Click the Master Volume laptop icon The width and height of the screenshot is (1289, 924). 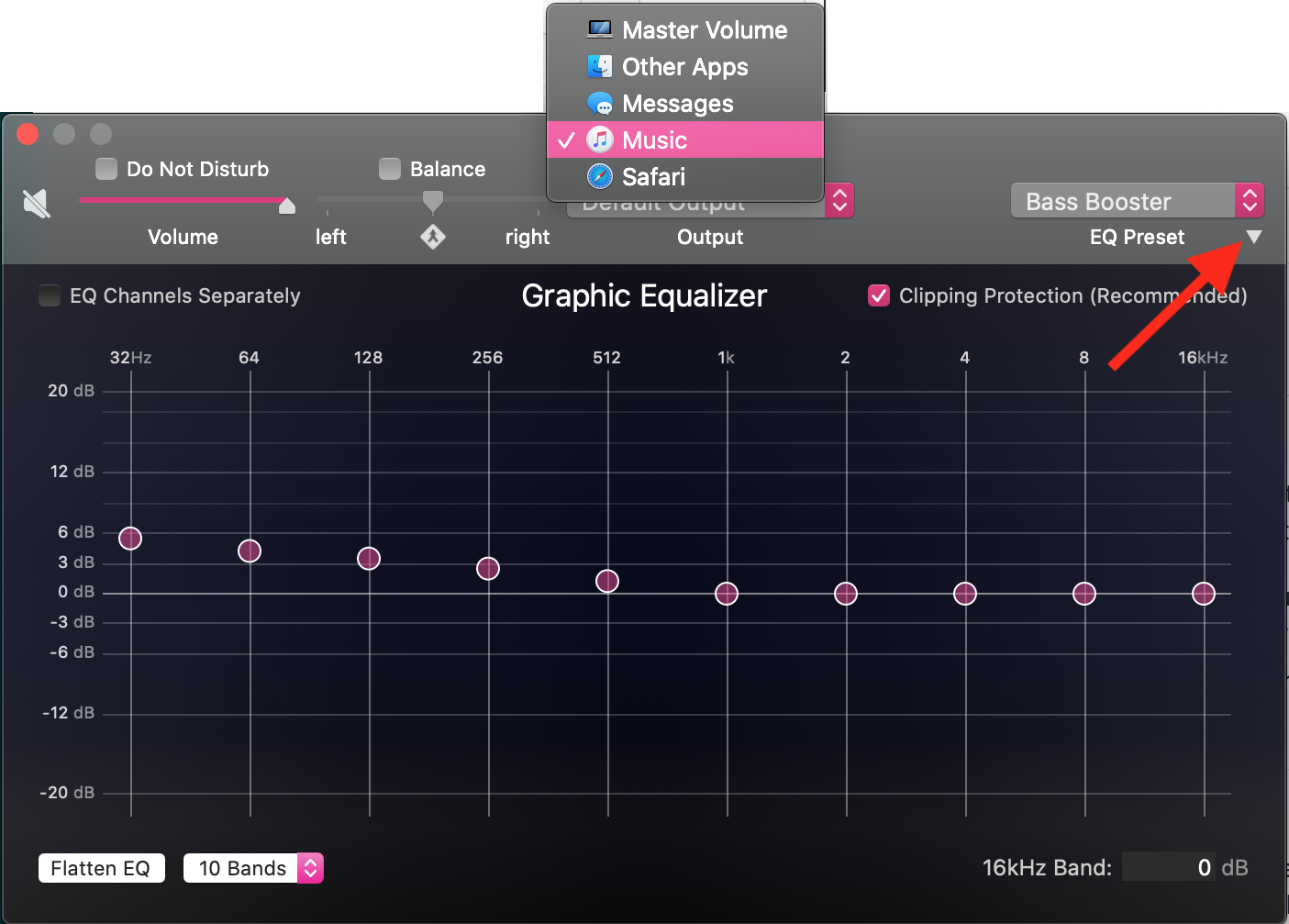(600, 29)
